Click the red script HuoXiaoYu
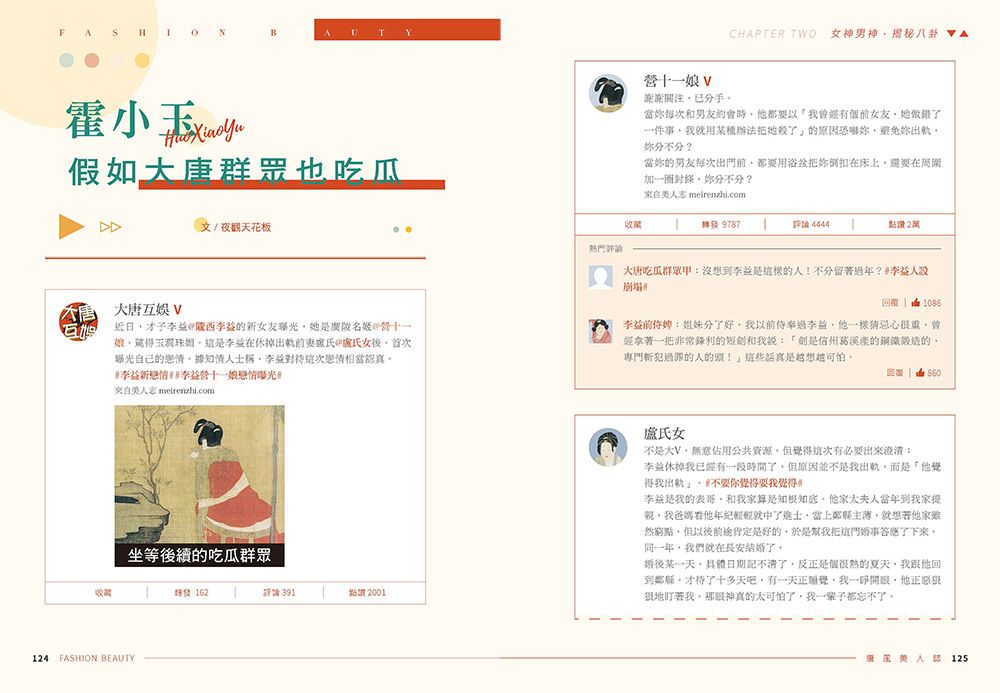Screen dimensions: 1000x693 pos(203,131)
